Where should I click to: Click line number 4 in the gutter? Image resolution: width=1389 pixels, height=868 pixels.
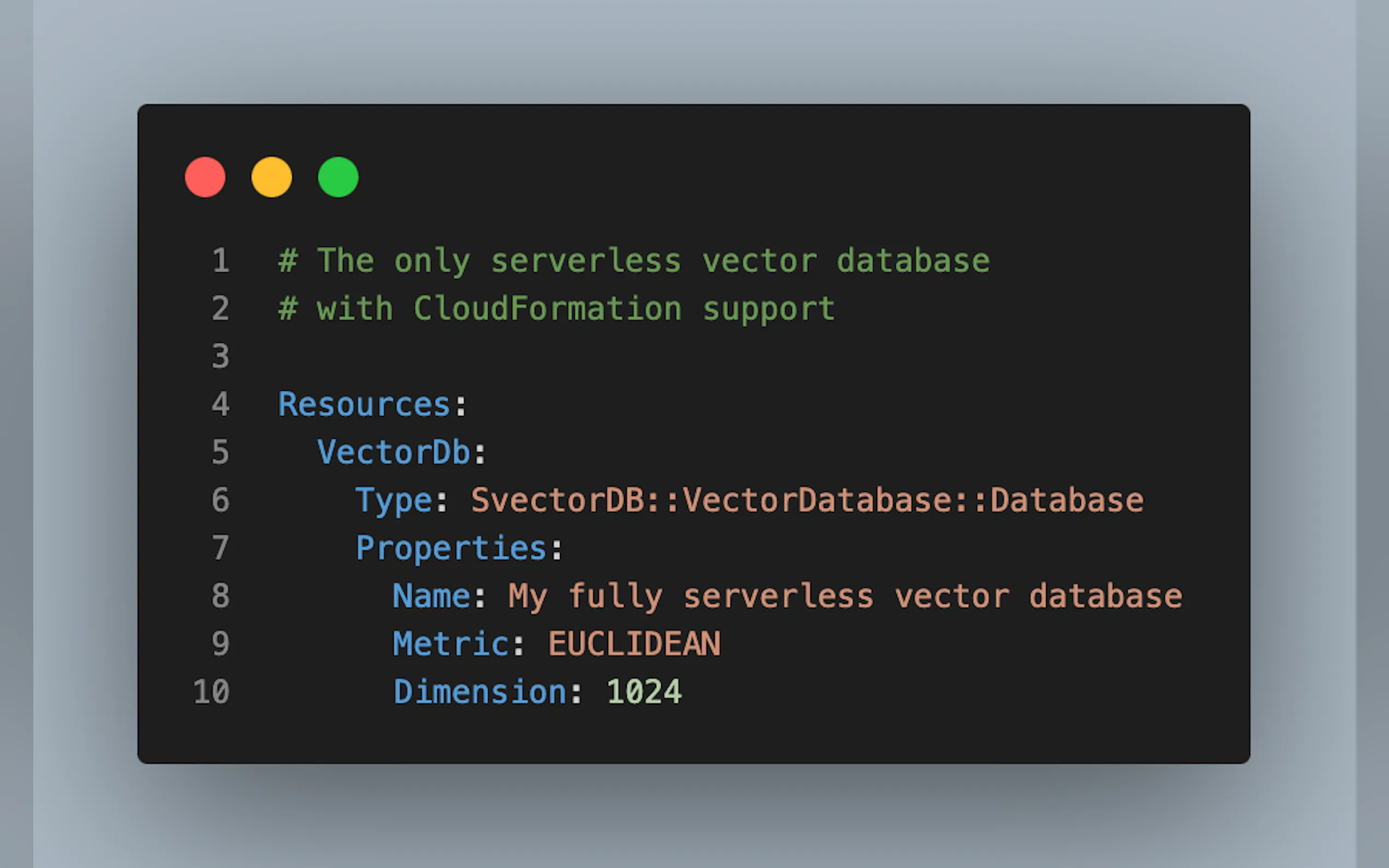pyautogui.click(x=221, y=404)
